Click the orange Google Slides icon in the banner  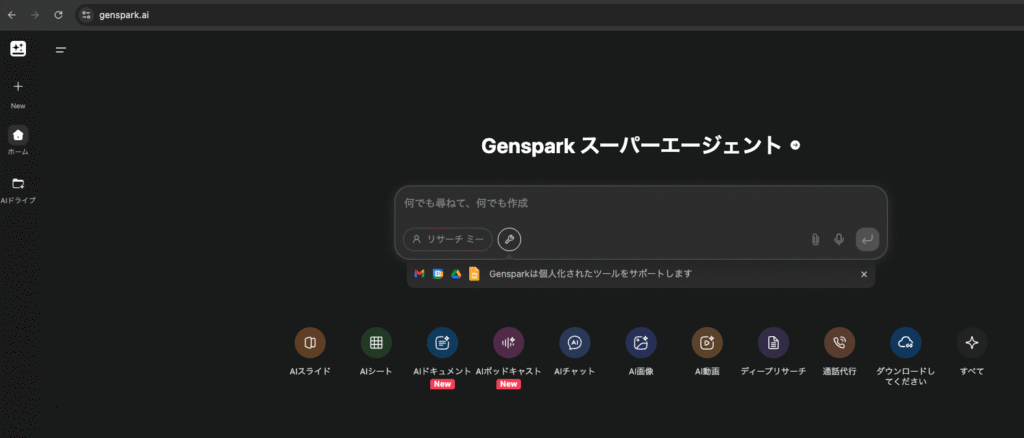point(475,274)
